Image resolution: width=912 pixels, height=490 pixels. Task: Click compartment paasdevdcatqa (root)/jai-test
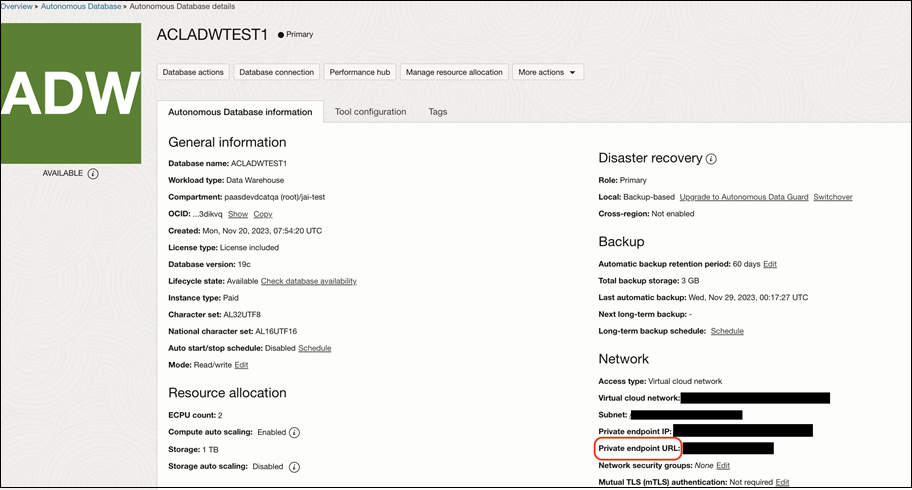coord(275,197)
